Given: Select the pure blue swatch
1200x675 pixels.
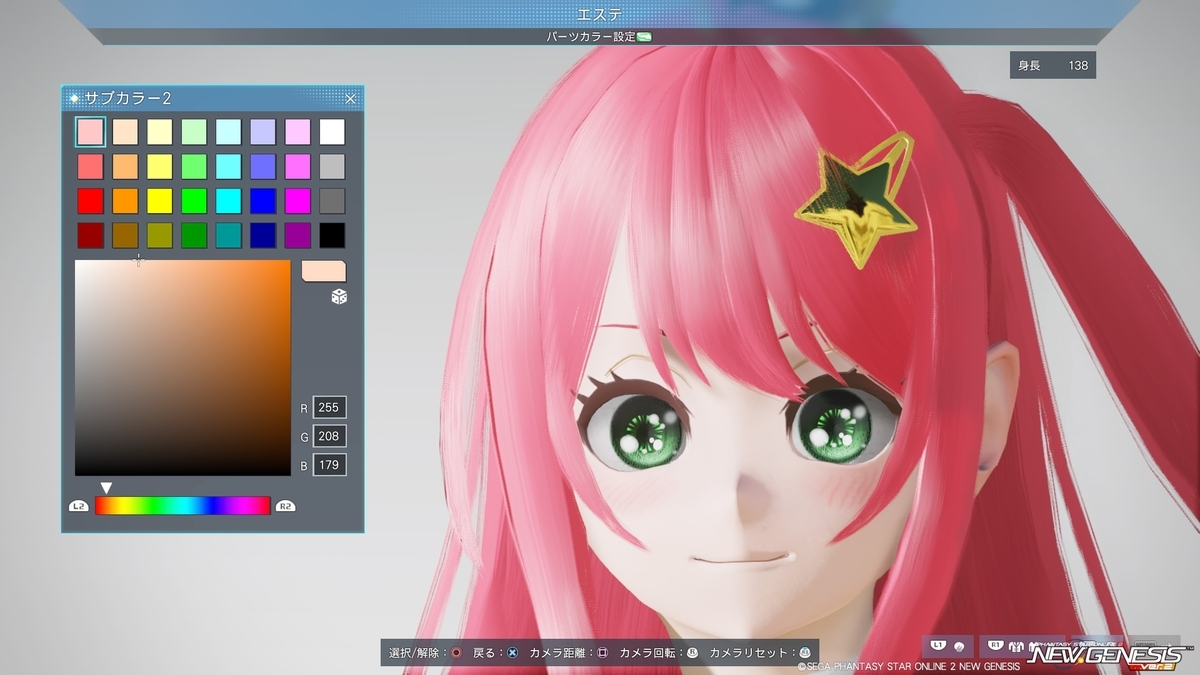Looking at the screenshot, I should (263, 201).
